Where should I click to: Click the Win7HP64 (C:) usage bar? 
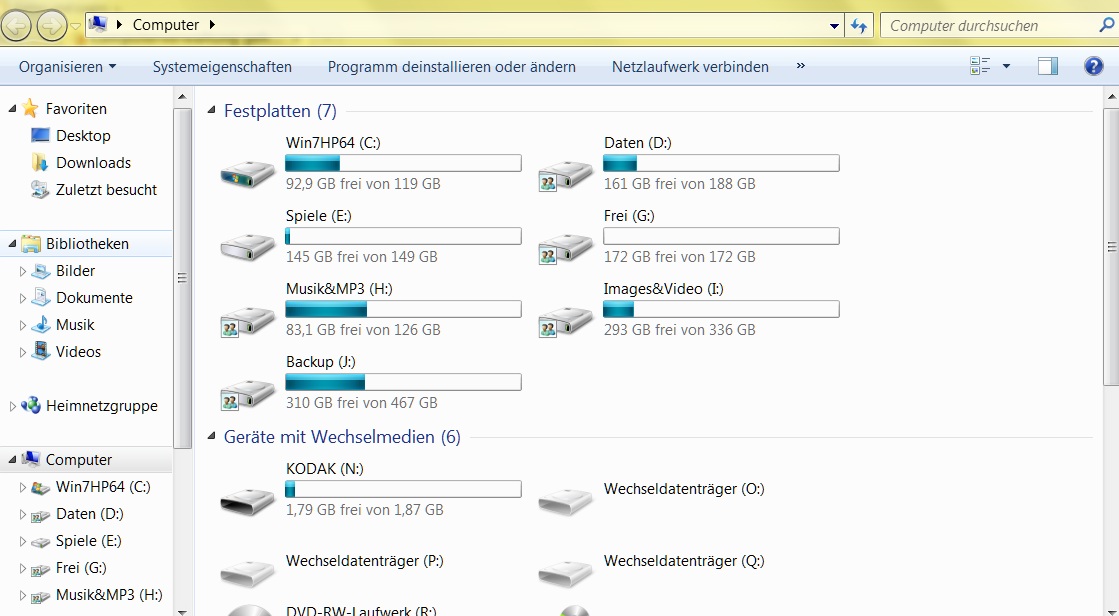click(x=403, y=163)
